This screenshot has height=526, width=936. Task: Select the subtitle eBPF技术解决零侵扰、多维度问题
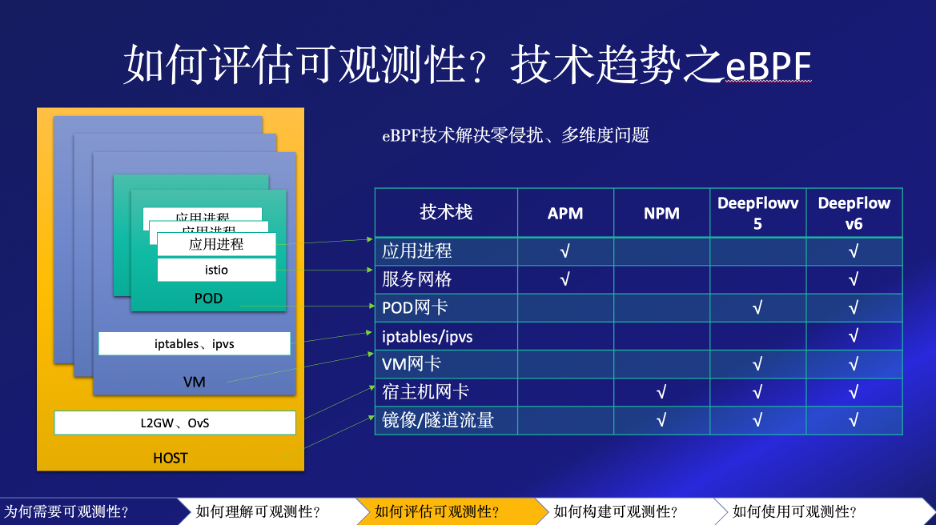pos(516,136)
